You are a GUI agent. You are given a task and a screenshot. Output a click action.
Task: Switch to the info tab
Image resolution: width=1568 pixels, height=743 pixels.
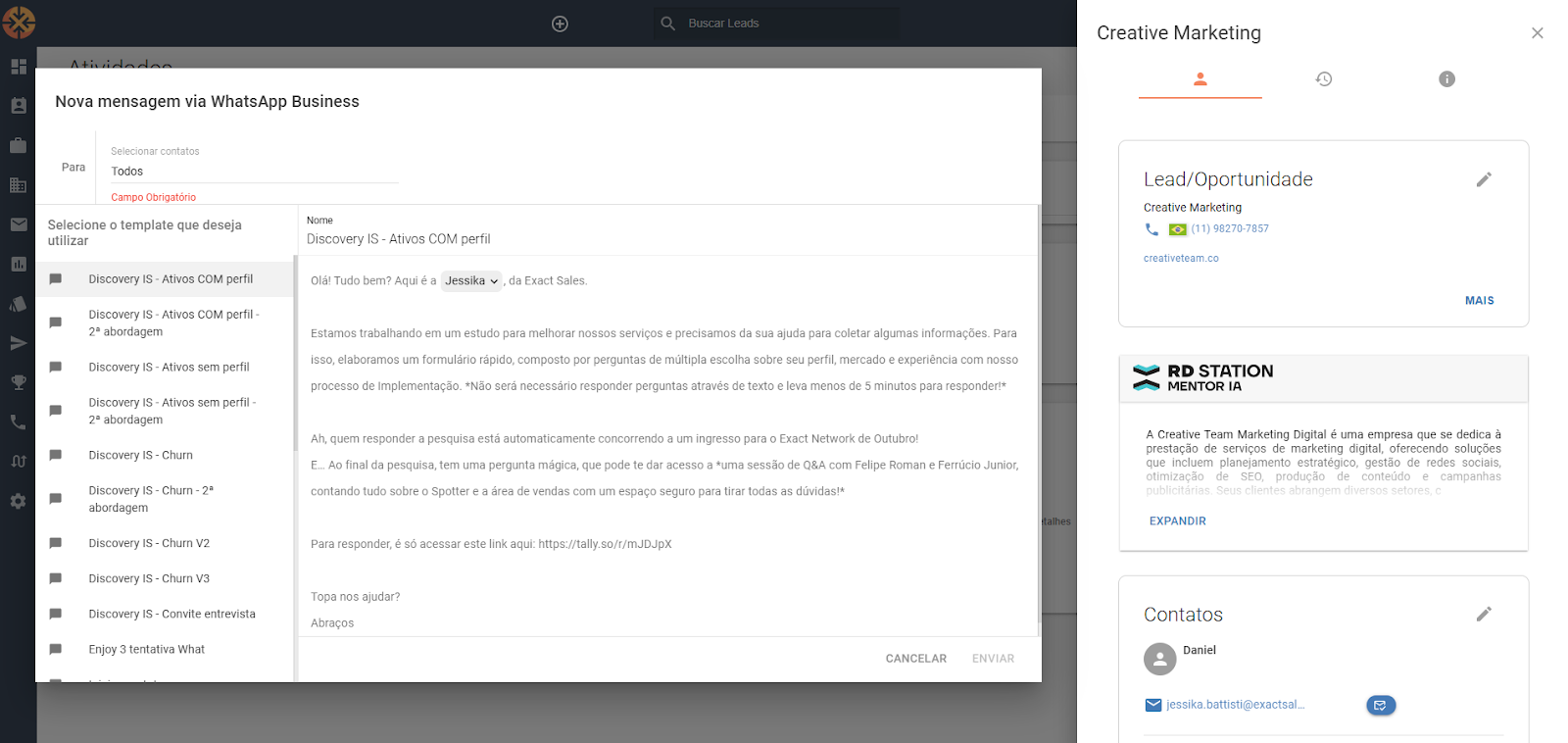1446,78
